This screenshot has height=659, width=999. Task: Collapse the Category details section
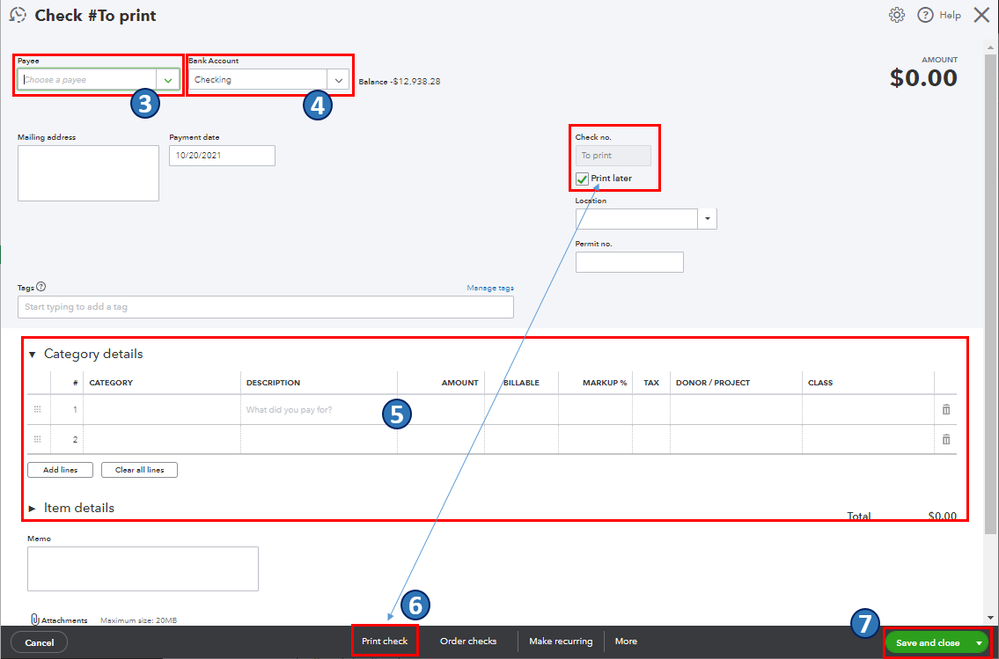32,354
